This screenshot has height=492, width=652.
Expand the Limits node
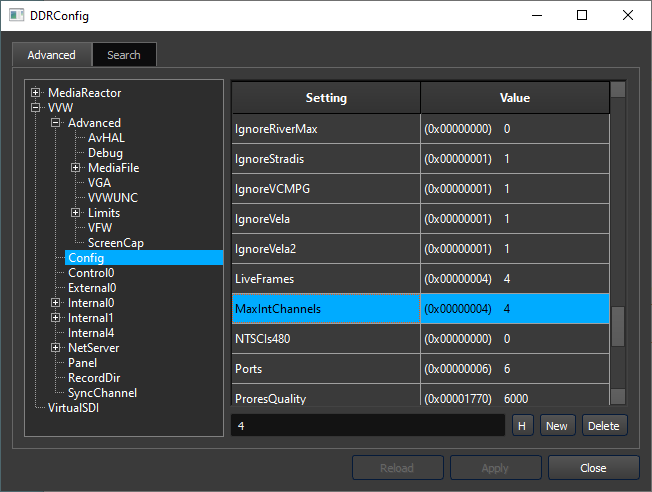[76, 213]
